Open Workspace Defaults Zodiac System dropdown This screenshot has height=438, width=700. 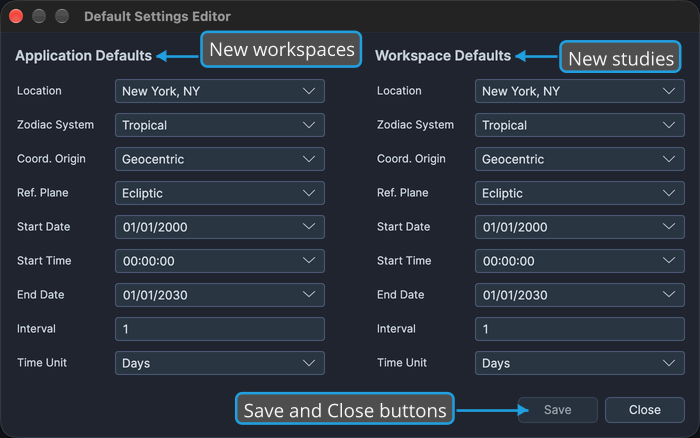579,125
